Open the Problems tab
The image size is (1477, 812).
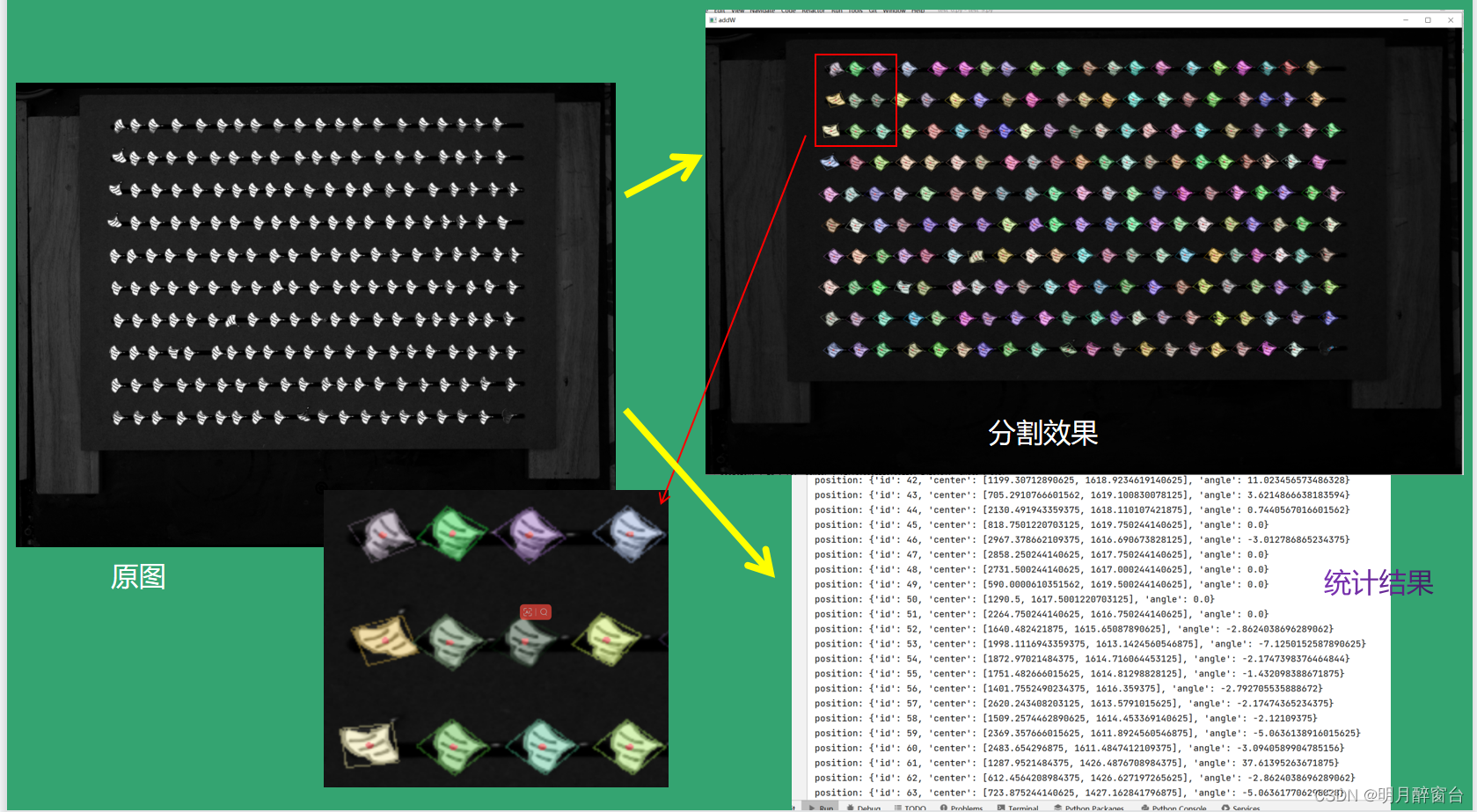[962, 808]
